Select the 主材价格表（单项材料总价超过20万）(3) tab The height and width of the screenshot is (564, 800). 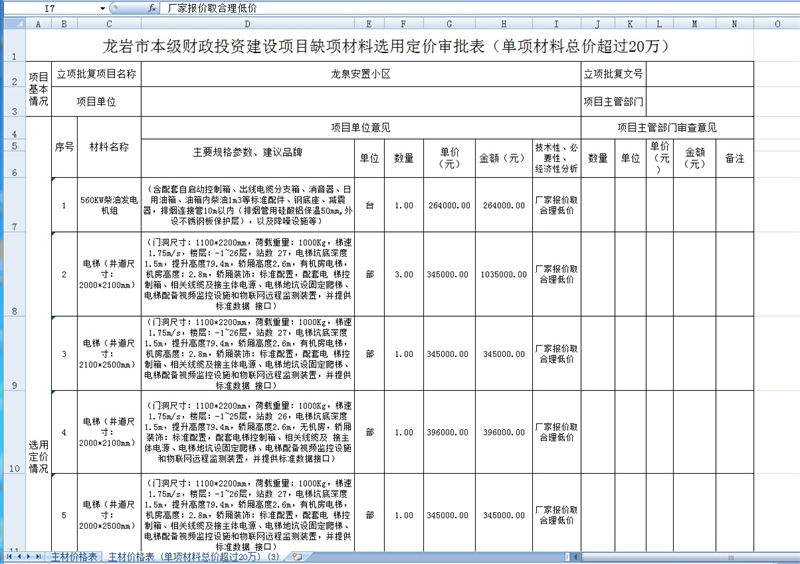[193, 556]
